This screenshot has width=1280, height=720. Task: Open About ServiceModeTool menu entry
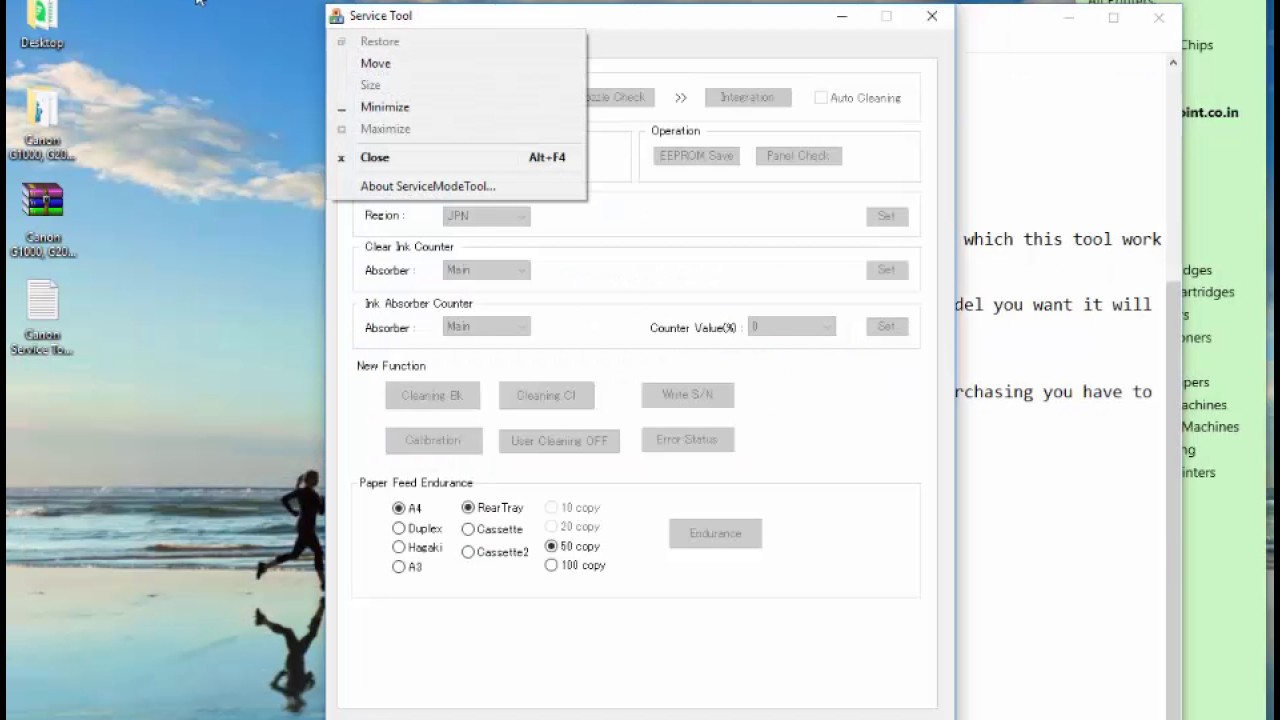pyautogui.click(x=457, y=186)
